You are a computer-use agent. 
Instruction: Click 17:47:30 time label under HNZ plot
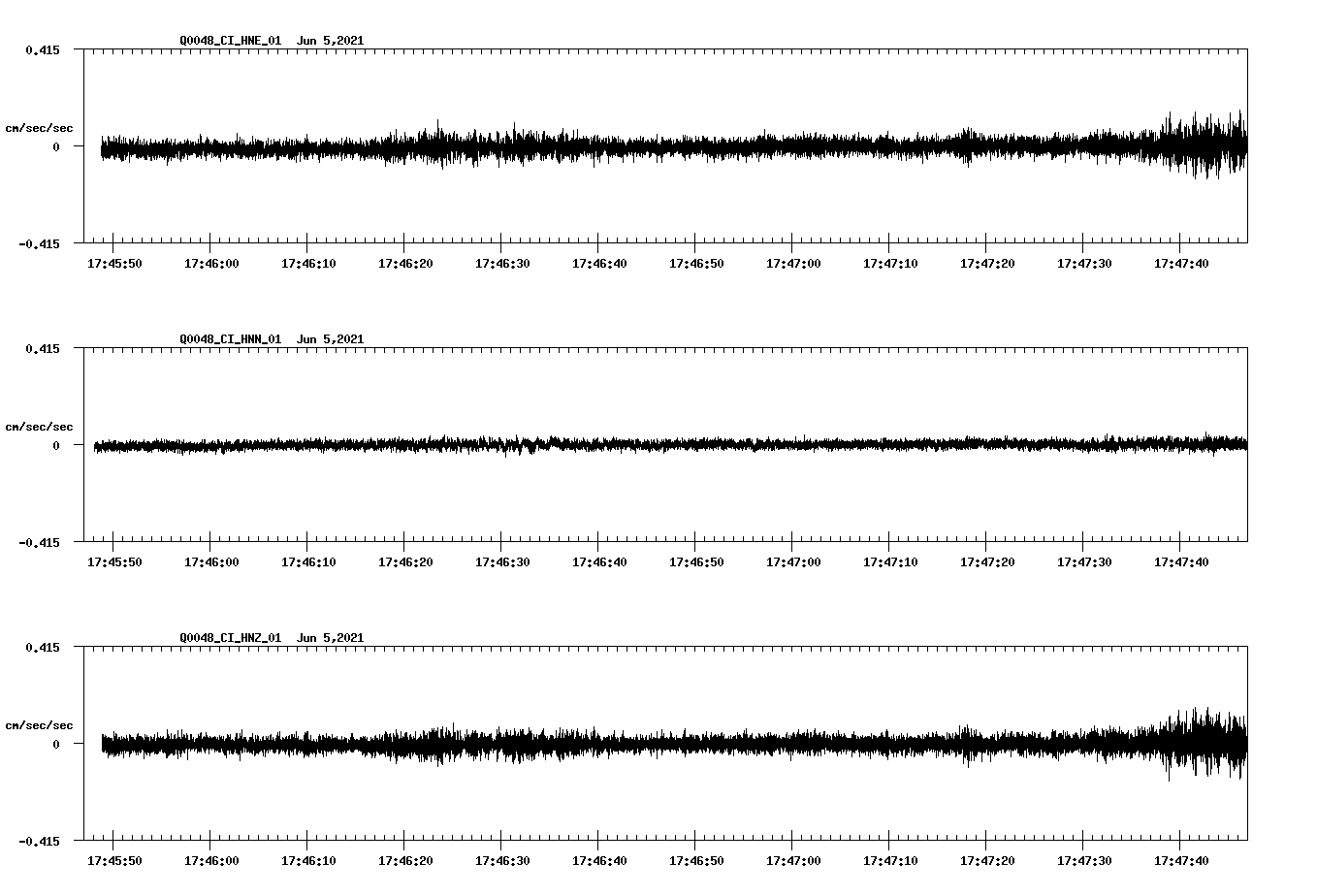point(1084,861)
